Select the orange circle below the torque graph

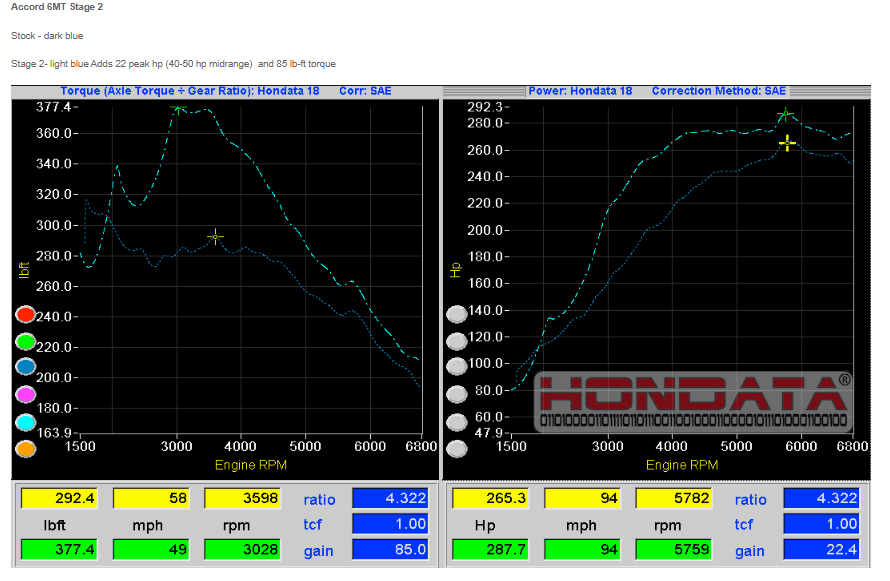27,449
